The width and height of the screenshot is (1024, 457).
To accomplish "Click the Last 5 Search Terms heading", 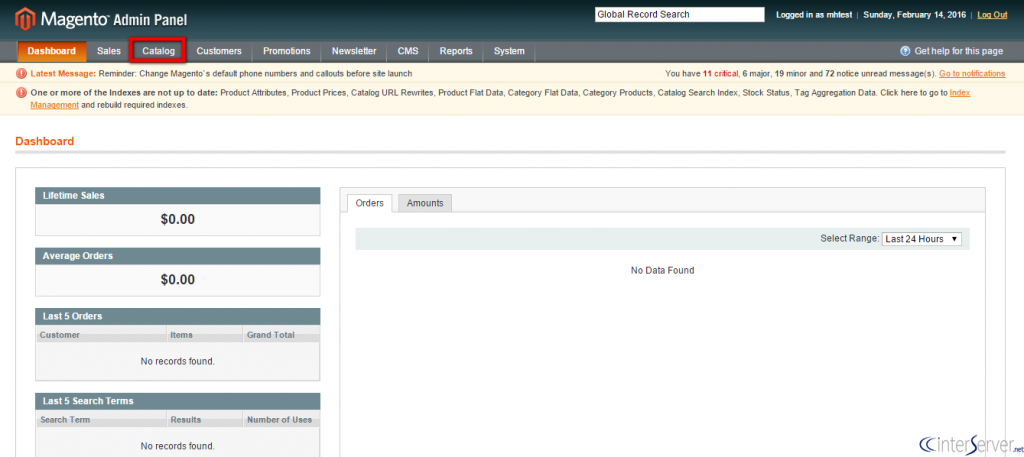I will [x=88, y=401].
